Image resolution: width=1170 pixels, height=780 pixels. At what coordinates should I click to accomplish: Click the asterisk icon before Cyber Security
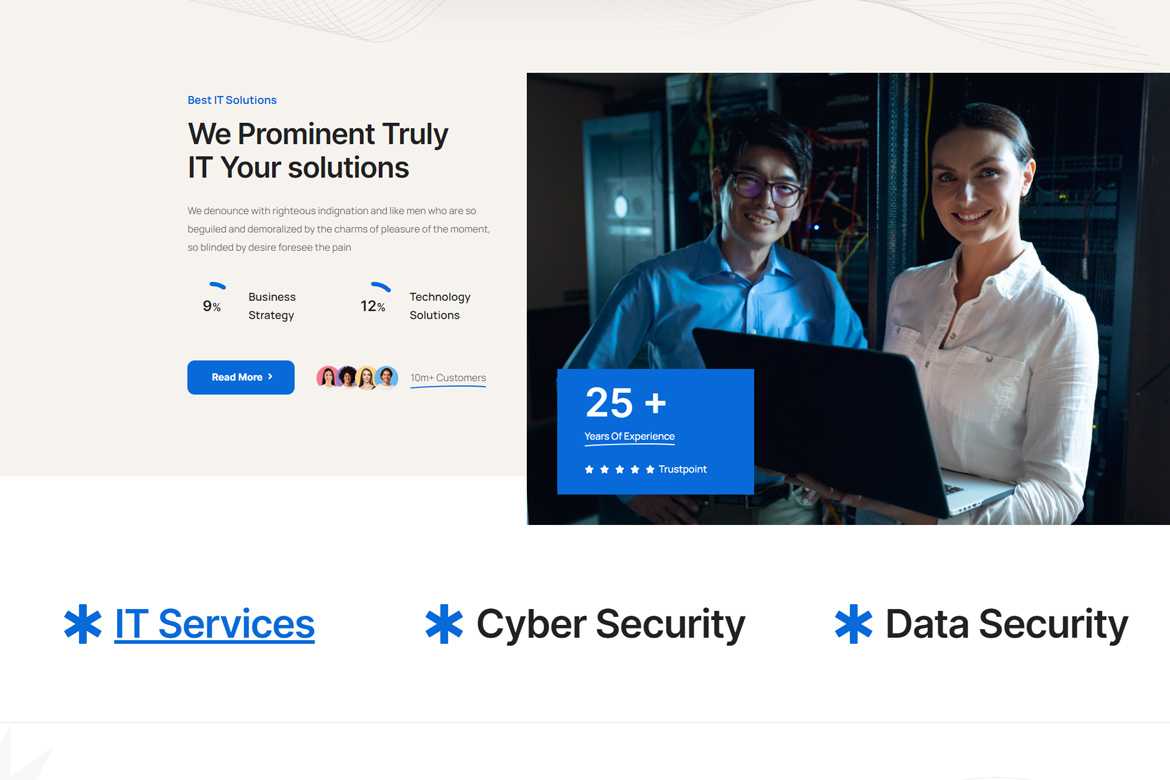coord(444,624)
